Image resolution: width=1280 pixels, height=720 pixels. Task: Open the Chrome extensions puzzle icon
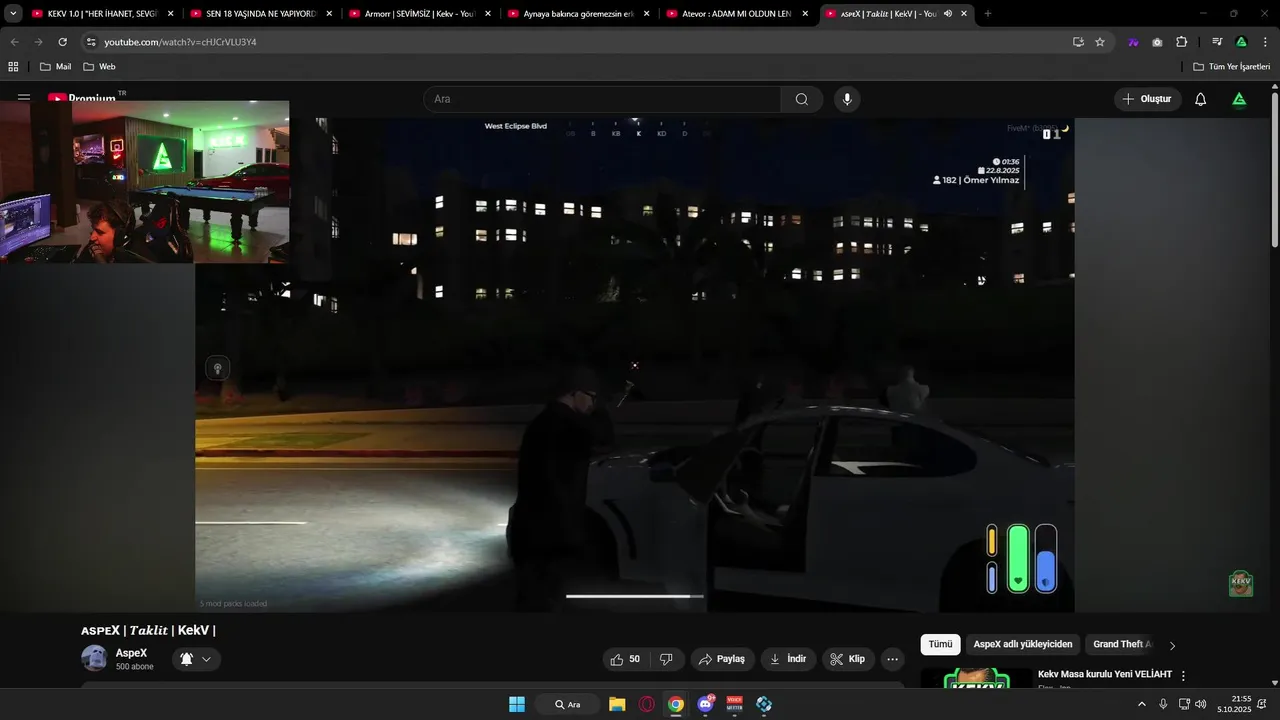click(x=1182, y=42)
